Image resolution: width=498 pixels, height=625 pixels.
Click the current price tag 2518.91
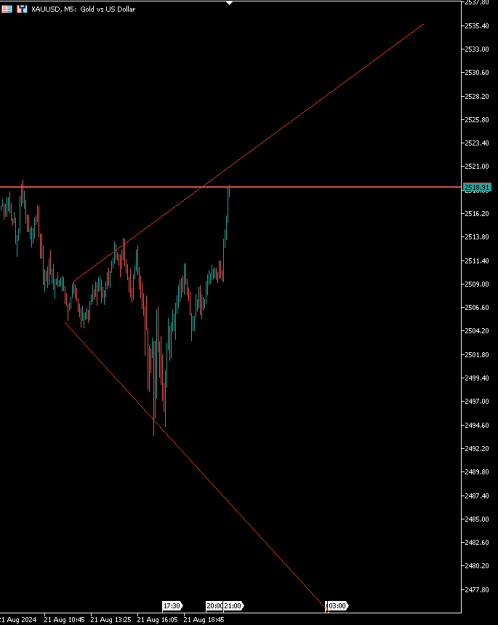[477, 187]
